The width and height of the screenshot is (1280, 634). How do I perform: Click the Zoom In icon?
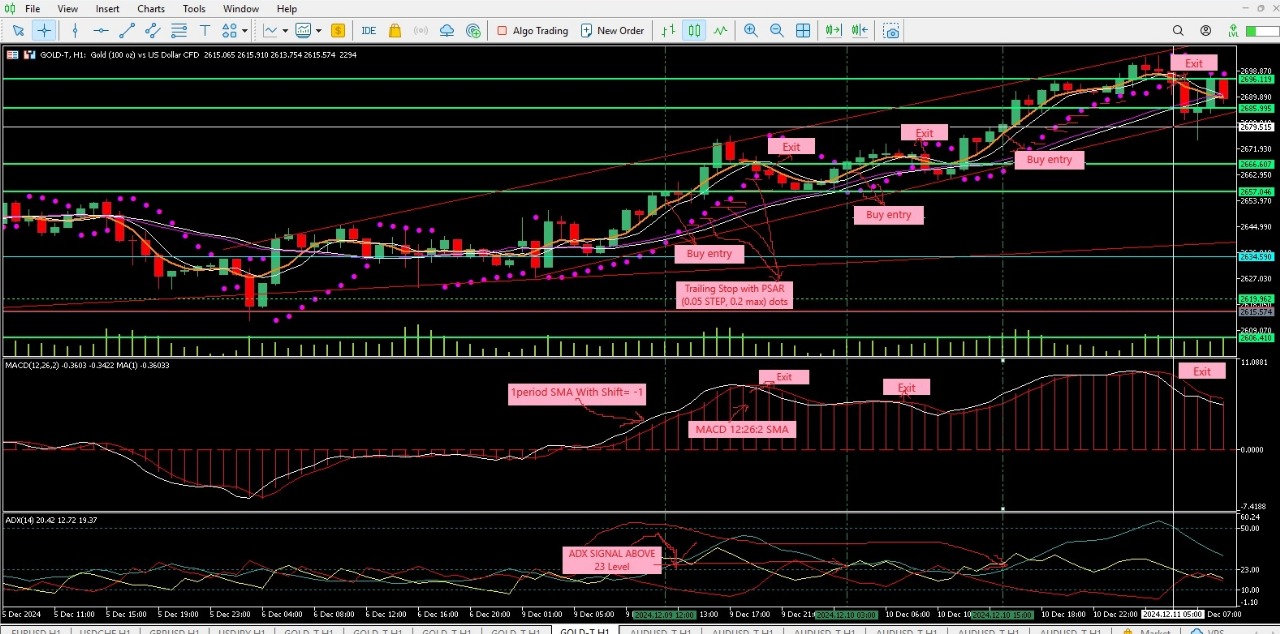click(x=750, y=30)
